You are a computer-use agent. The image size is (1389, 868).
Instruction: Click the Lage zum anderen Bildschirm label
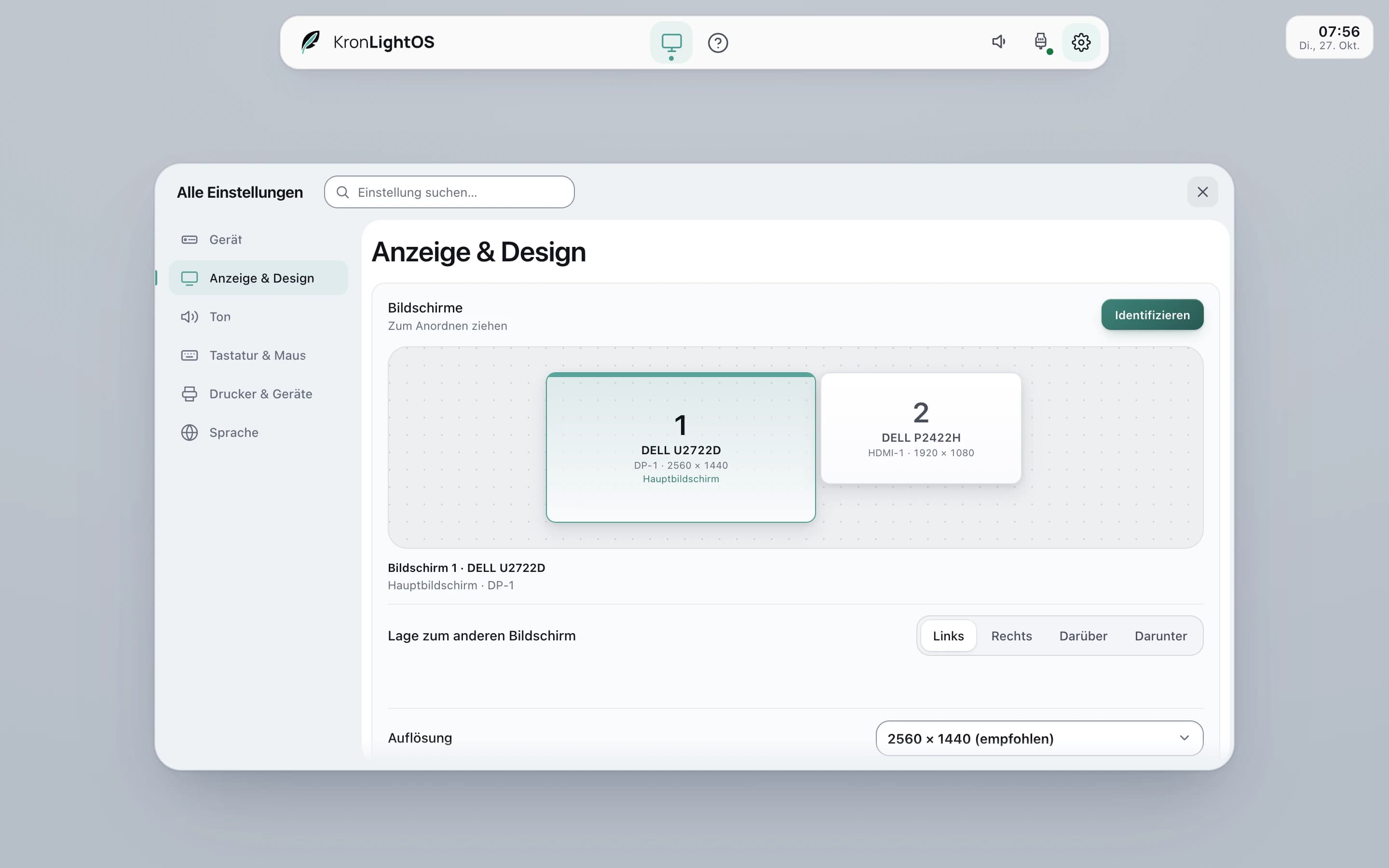point(481,636)
